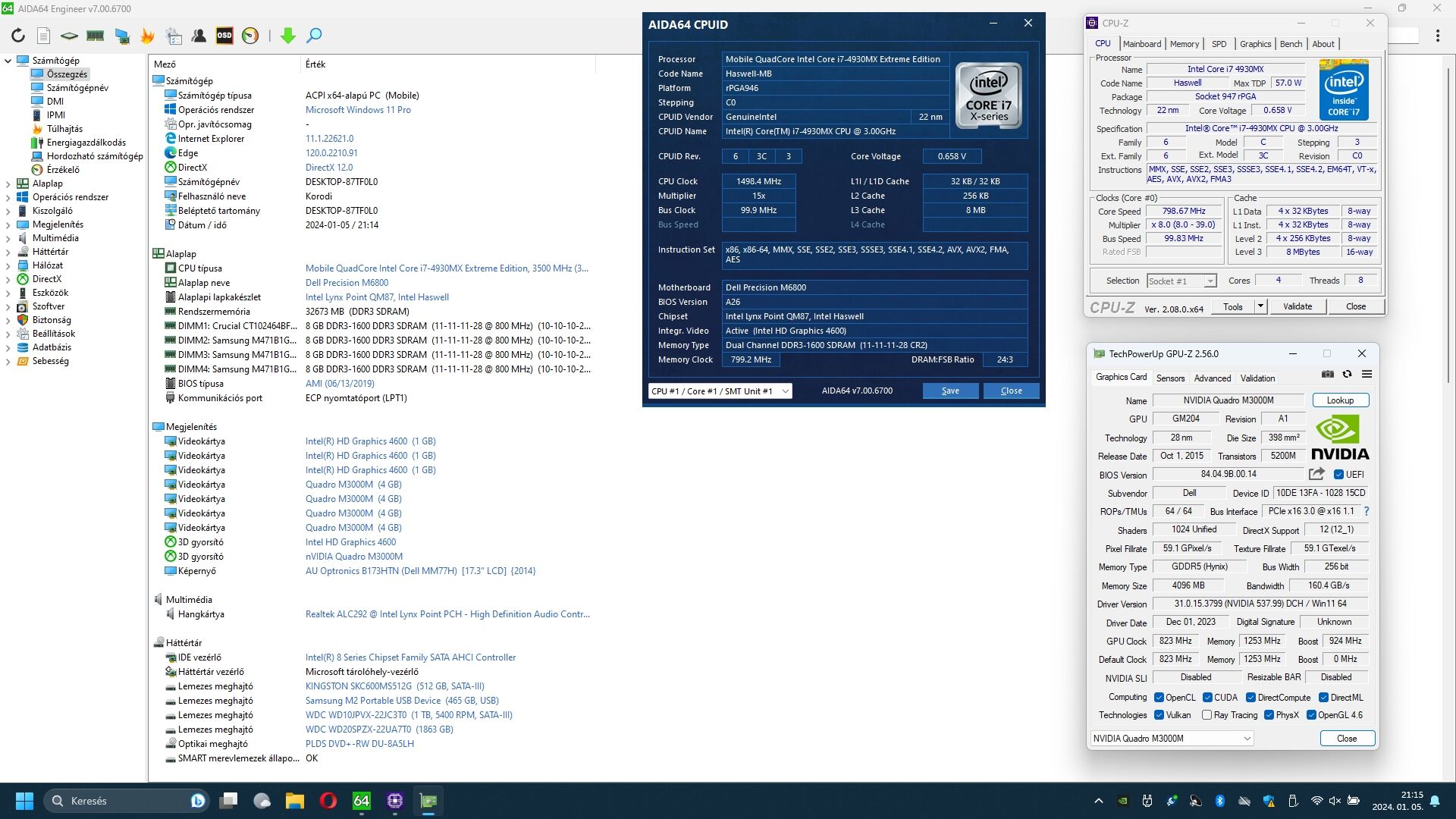This screenshot has width=1456, height=819.
Task: Toggle the Ray Tracing checkbox
Action: (1207, 715)
